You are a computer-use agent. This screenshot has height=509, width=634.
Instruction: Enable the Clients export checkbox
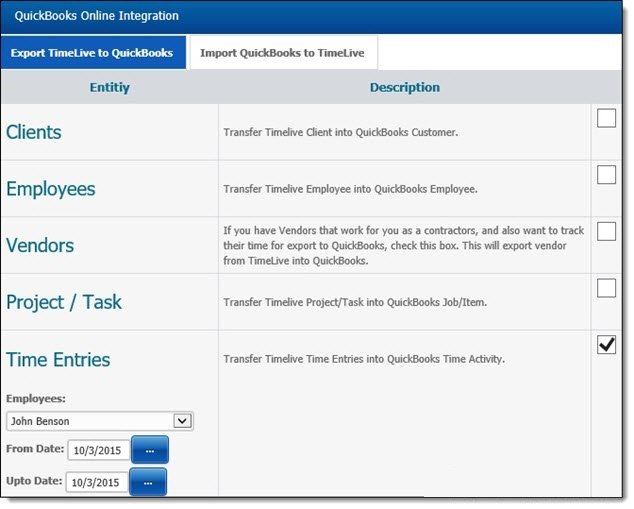click(x=606, y=118)
